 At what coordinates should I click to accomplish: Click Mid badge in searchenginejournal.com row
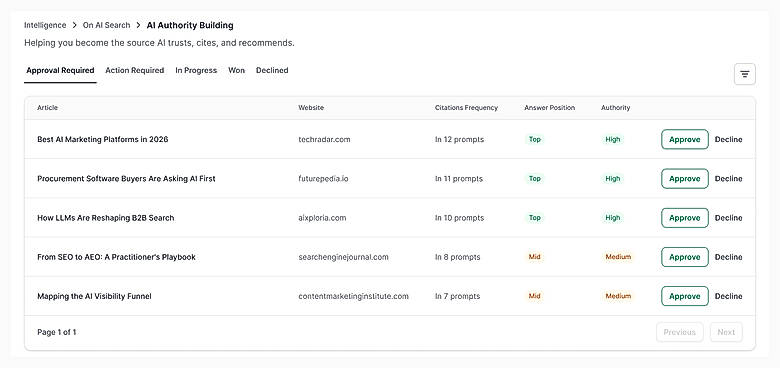click(x=535, y=257)
